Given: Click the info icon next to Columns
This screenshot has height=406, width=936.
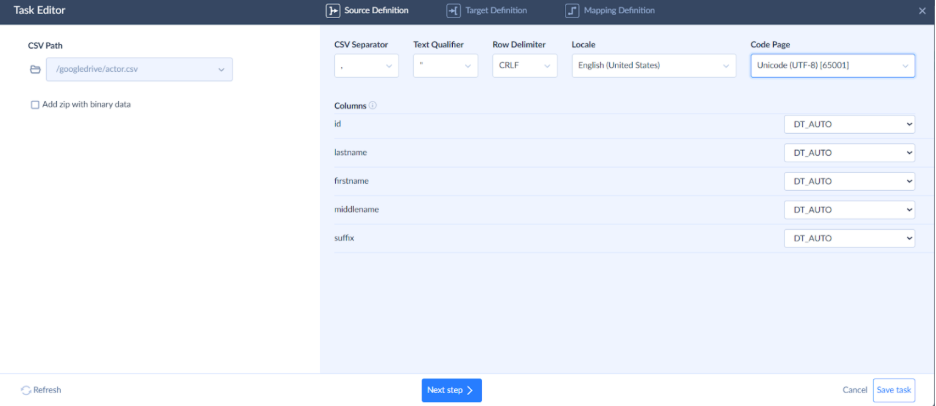Looking at the screenshot, I should tap(373, 105).
